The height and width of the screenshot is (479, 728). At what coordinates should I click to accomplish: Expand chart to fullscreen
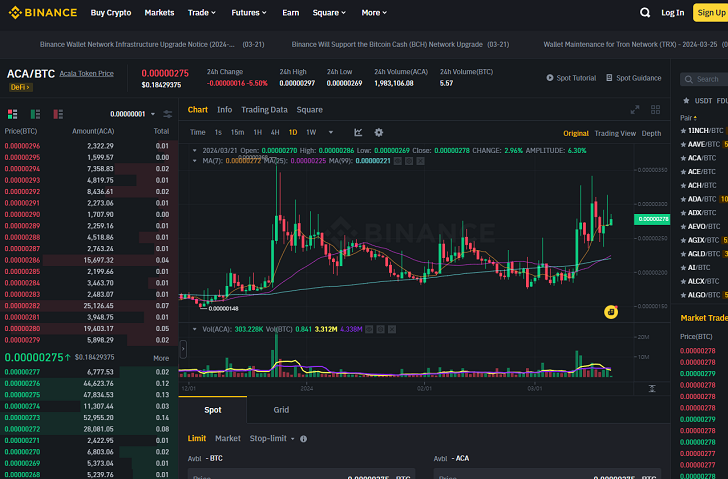[x=635, y=110]
